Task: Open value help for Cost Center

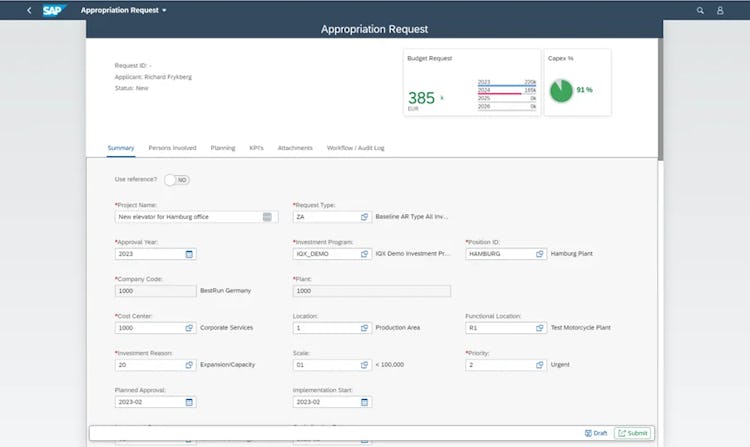Action: point(189,328)
